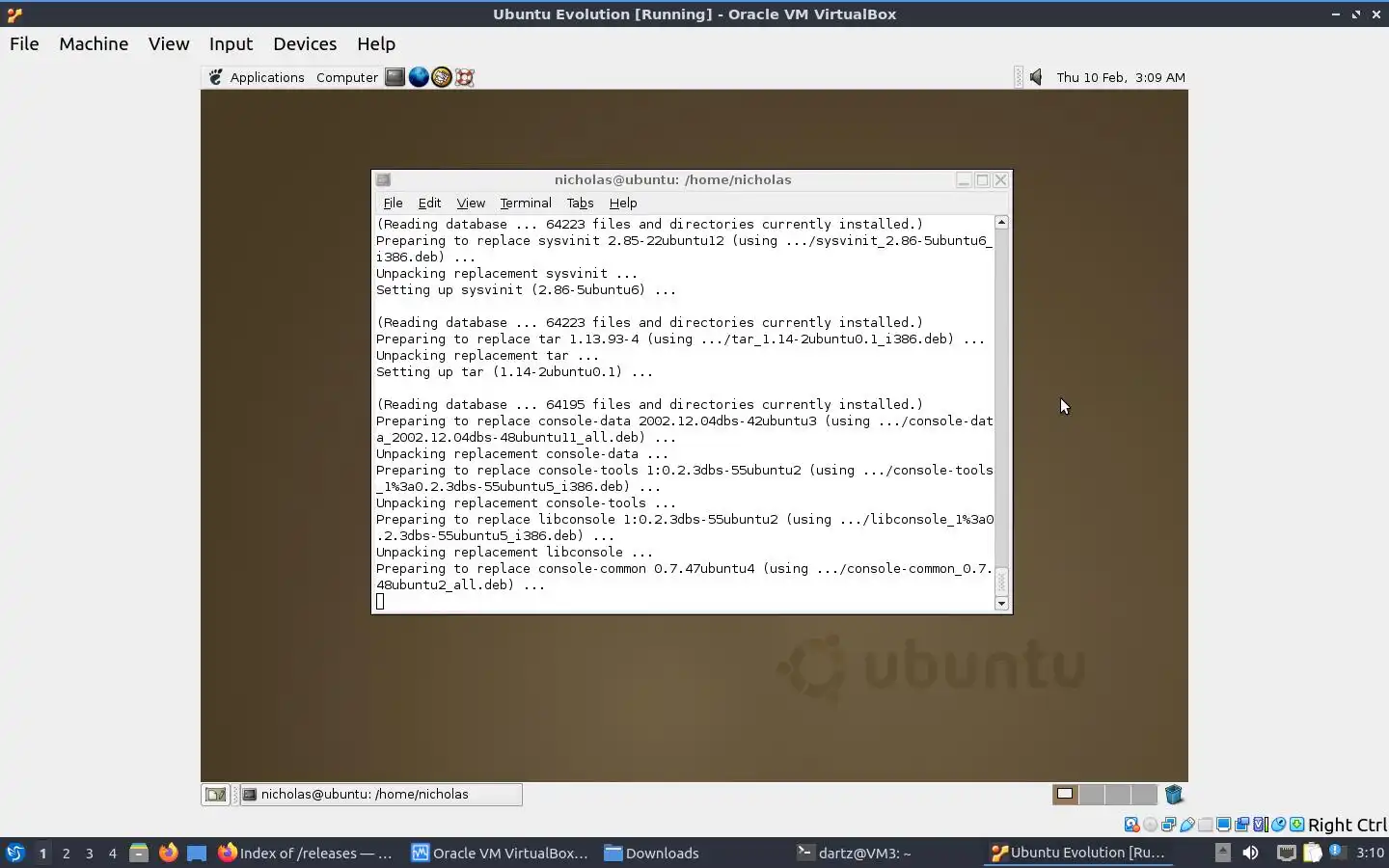Click the terminal scrollbar up arrow
1389x868 pixels.
point(1001,222)
